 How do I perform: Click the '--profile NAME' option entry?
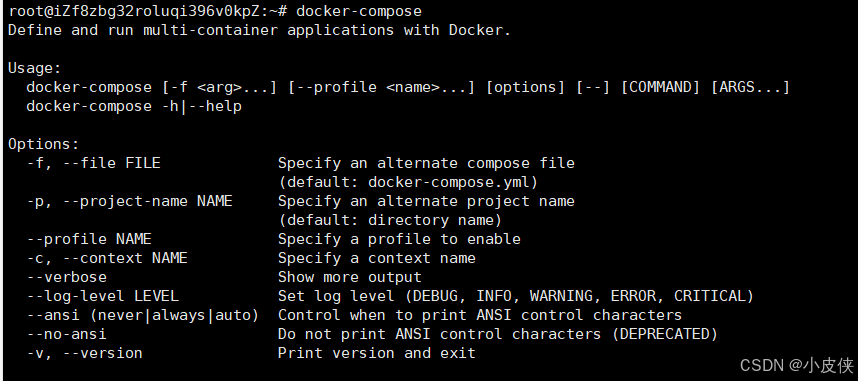[90, 239]
